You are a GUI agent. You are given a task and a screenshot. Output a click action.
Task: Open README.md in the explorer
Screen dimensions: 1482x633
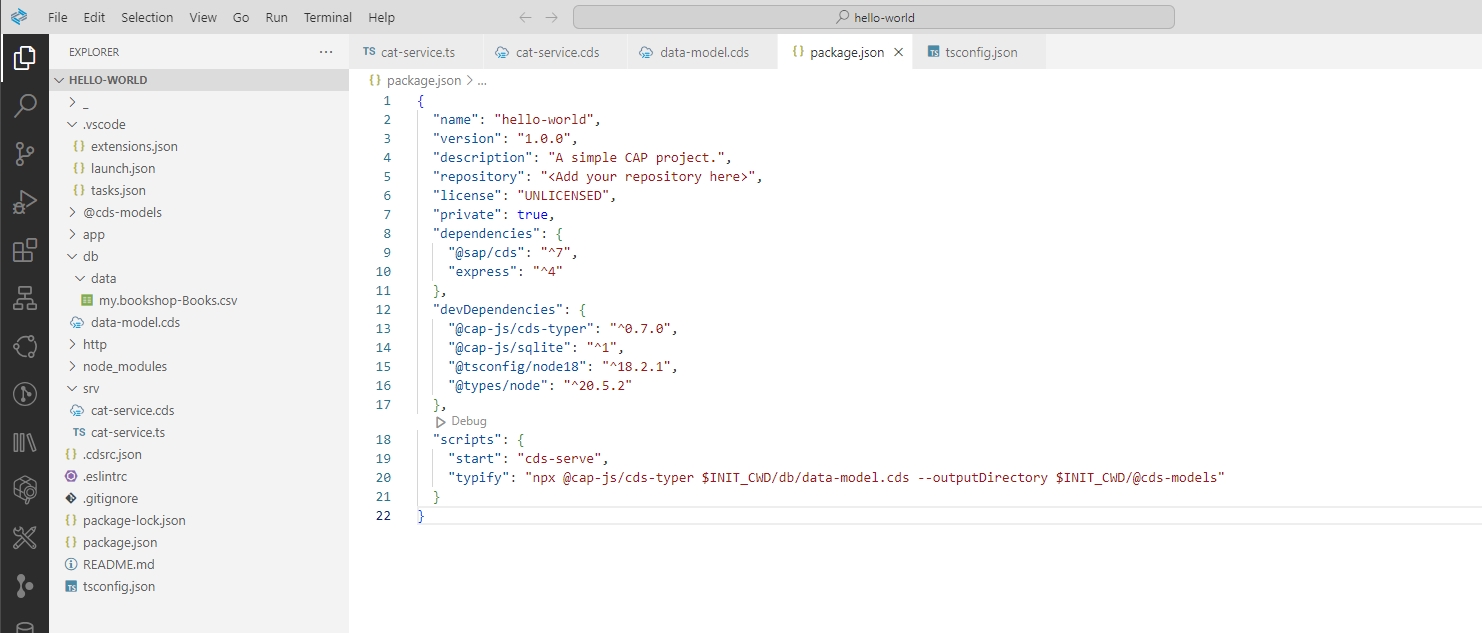tap(118, 564)
